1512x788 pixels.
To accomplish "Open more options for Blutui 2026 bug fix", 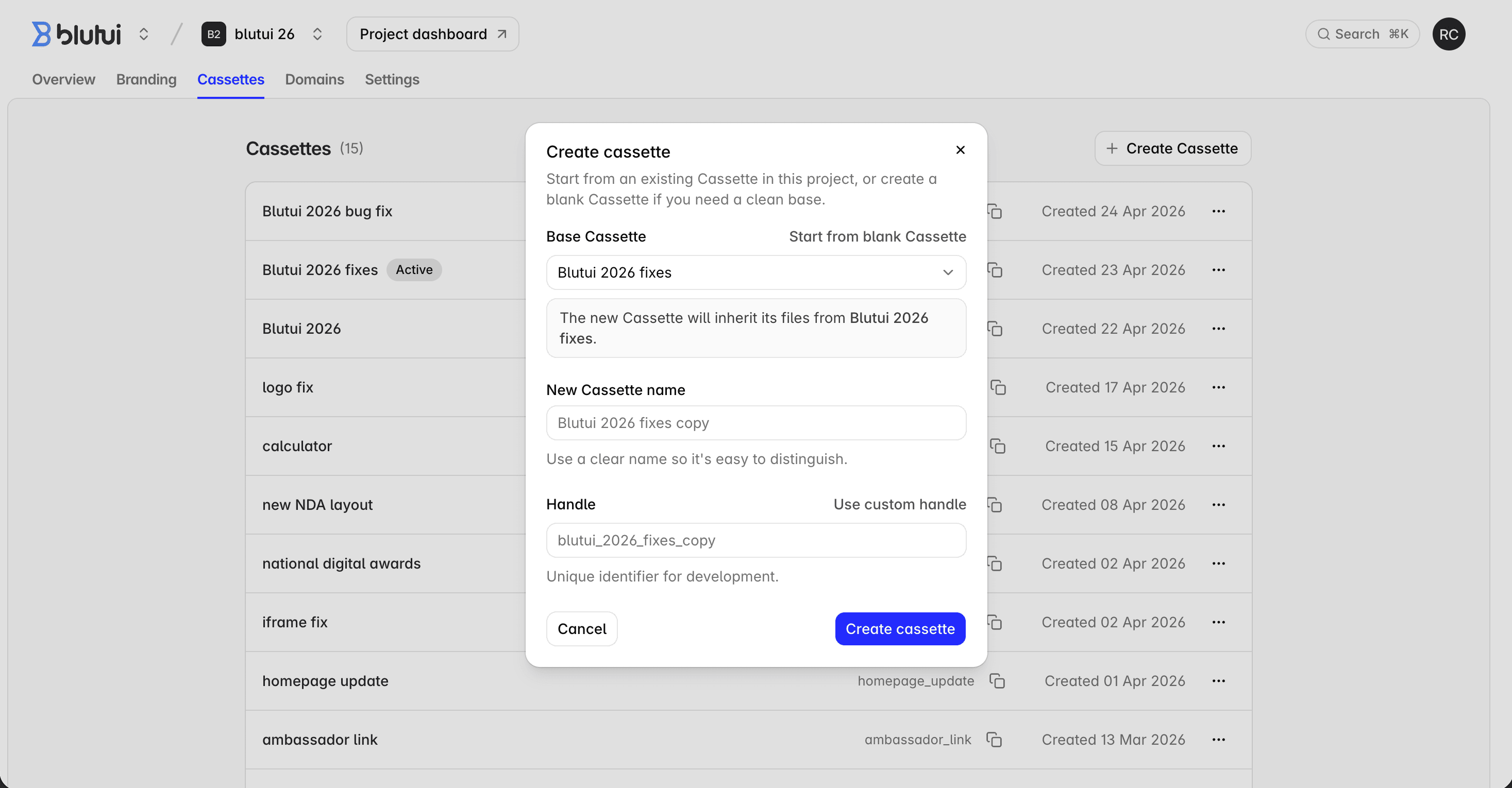I will (x=1219, y=211).
